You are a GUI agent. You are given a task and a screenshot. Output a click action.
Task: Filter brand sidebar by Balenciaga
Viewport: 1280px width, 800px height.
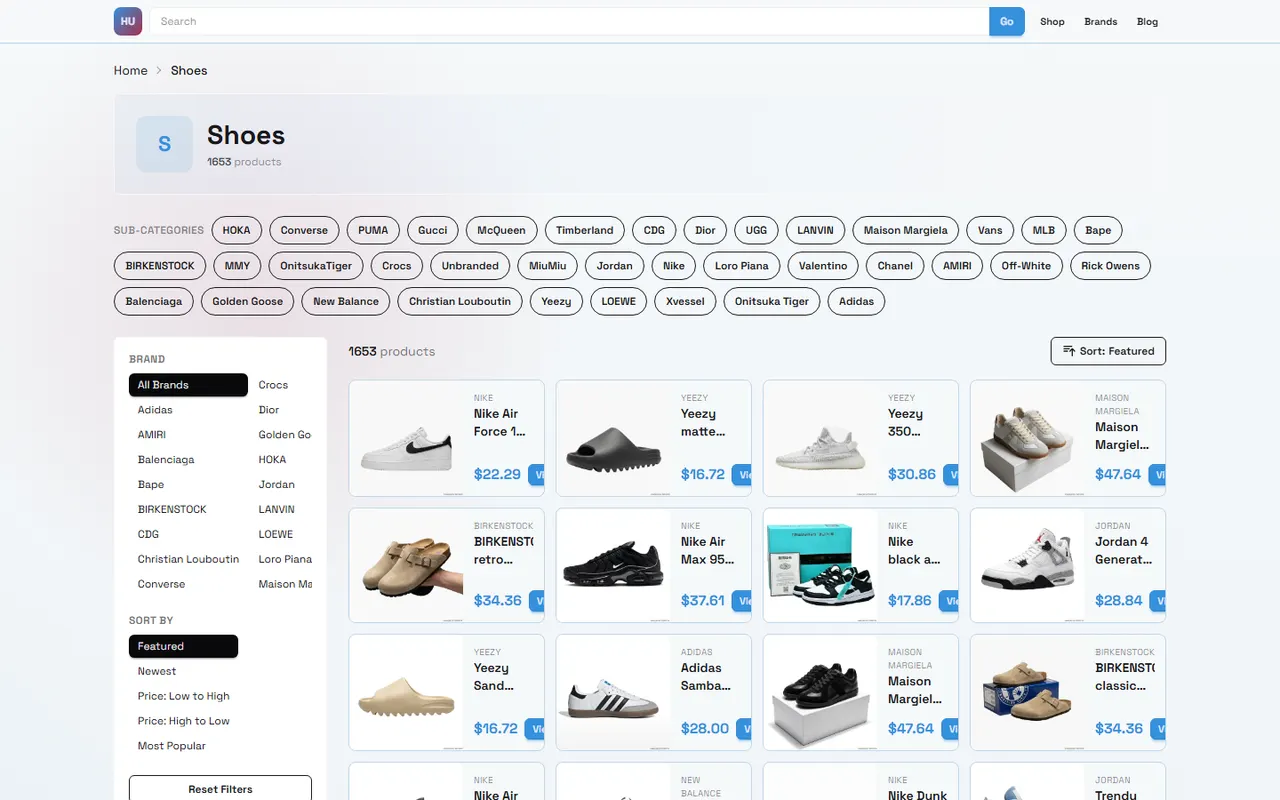pos(166,460)
